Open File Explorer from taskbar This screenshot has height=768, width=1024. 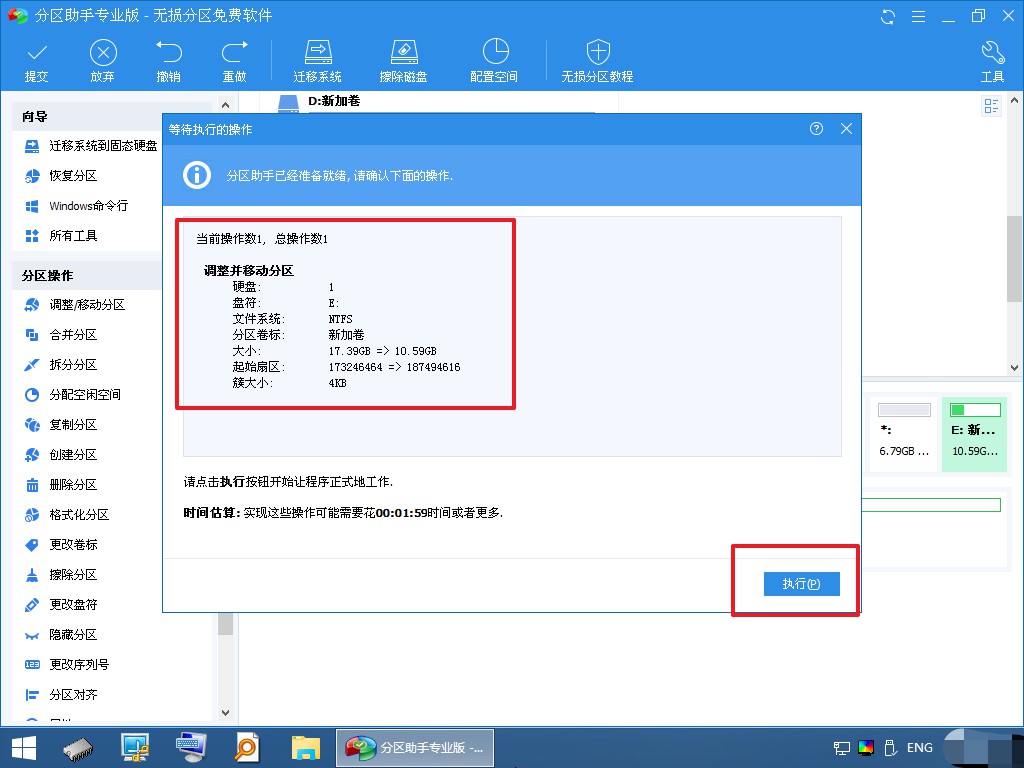tap(306, 748)
